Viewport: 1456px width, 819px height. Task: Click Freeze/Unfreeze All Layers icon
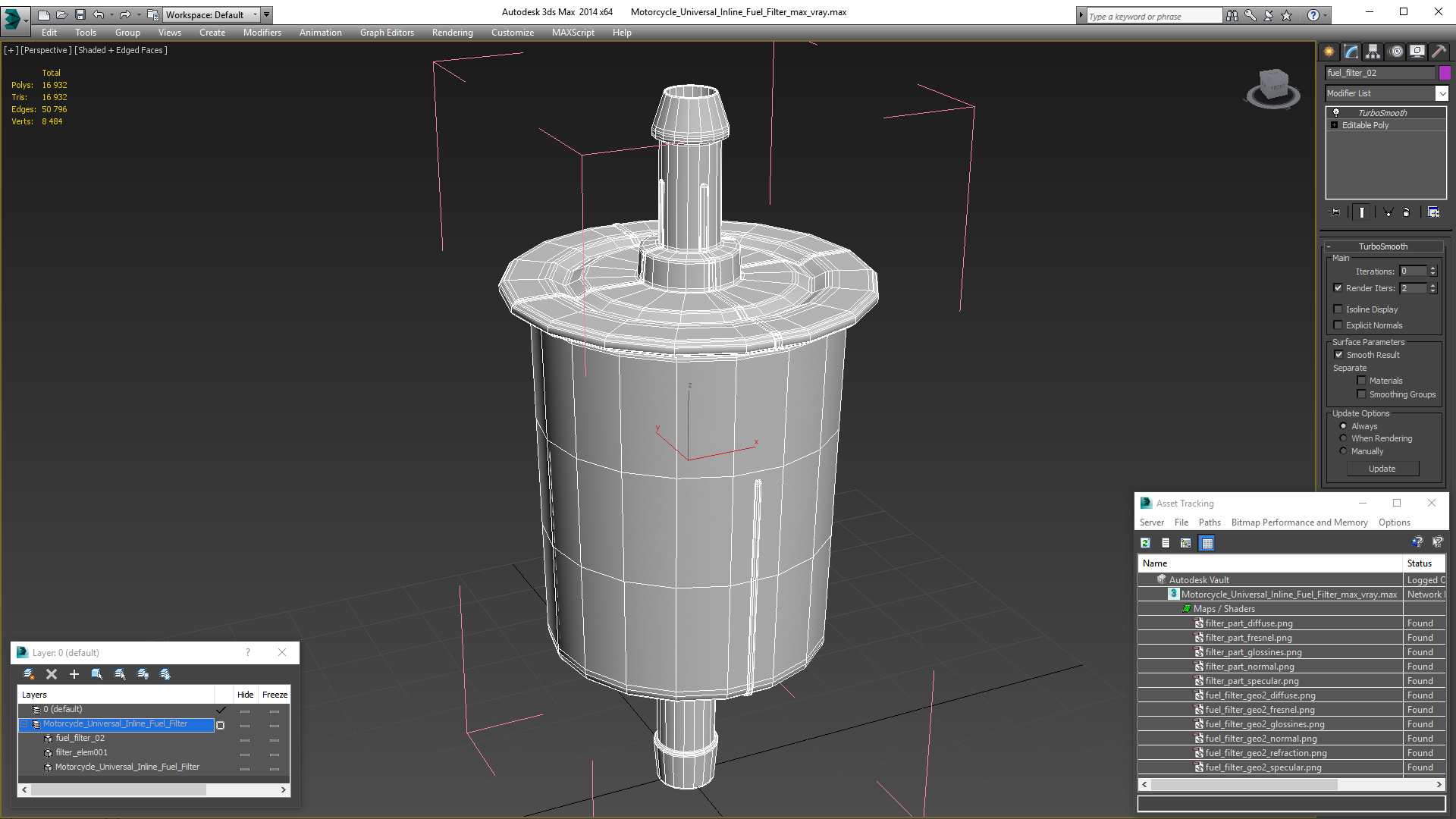click(x=165, y=674)
